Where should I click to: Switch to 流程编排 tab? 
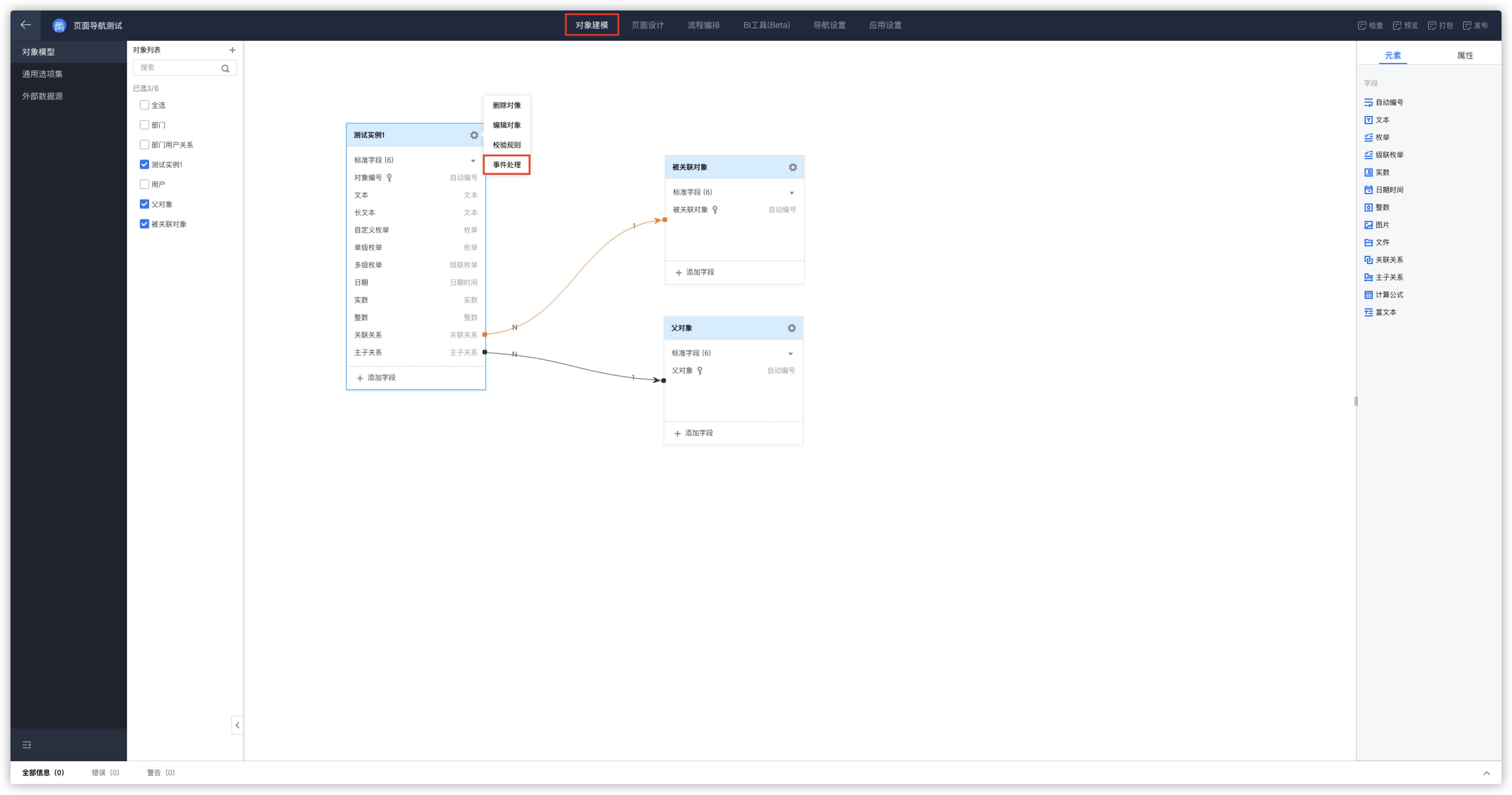(x=703, y=25)
